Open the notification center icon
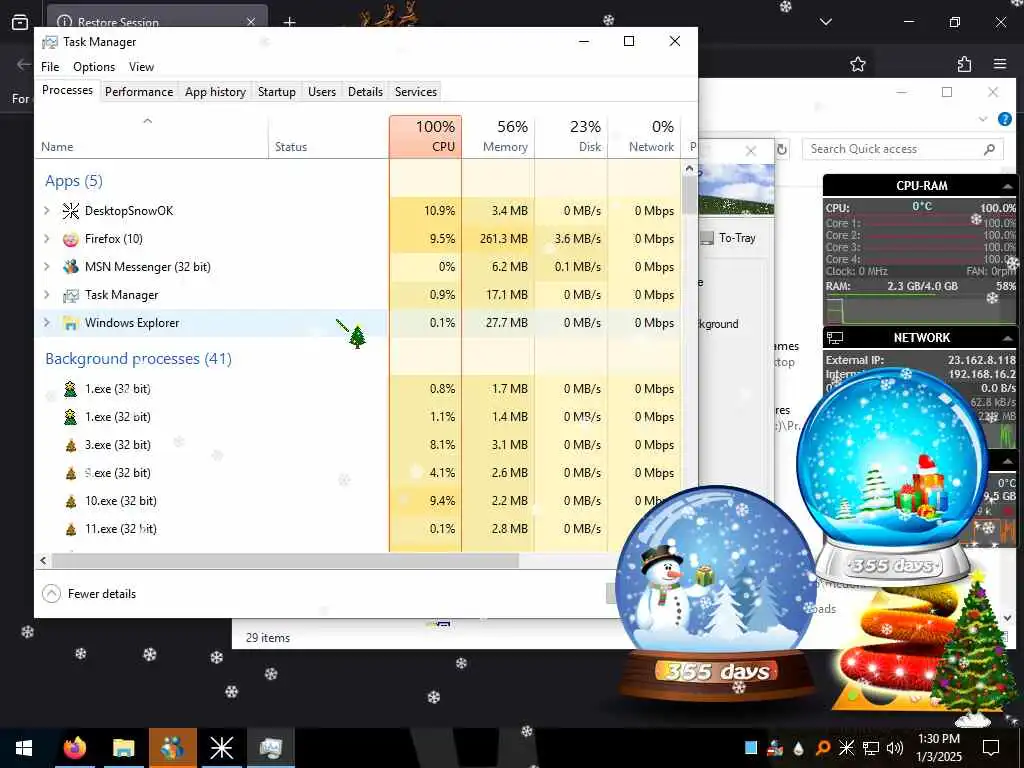 [x=991, y=748]
